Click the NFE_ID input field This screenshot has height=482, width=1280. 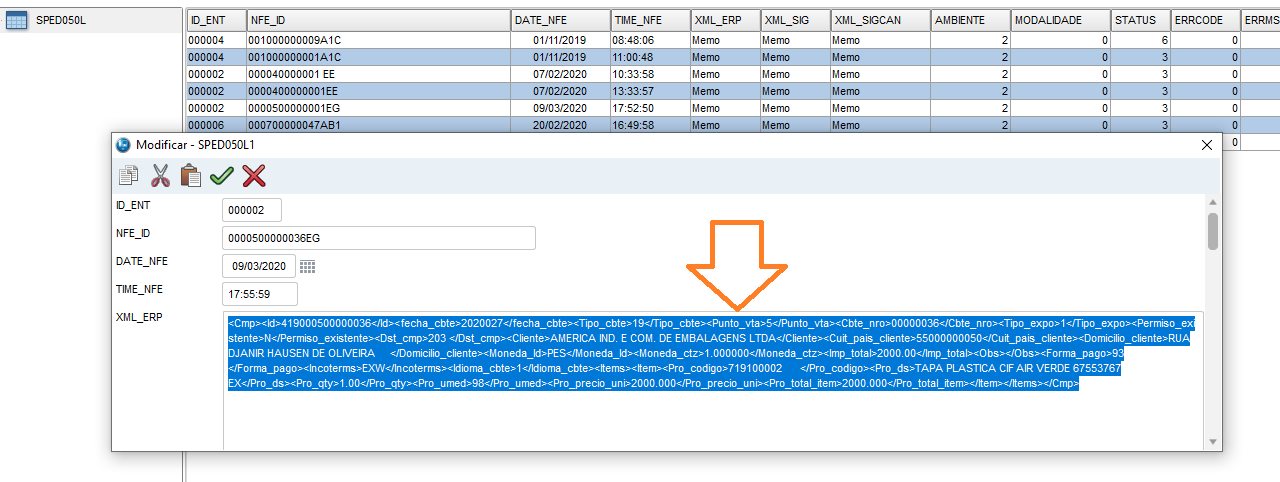tap(379, 238)
